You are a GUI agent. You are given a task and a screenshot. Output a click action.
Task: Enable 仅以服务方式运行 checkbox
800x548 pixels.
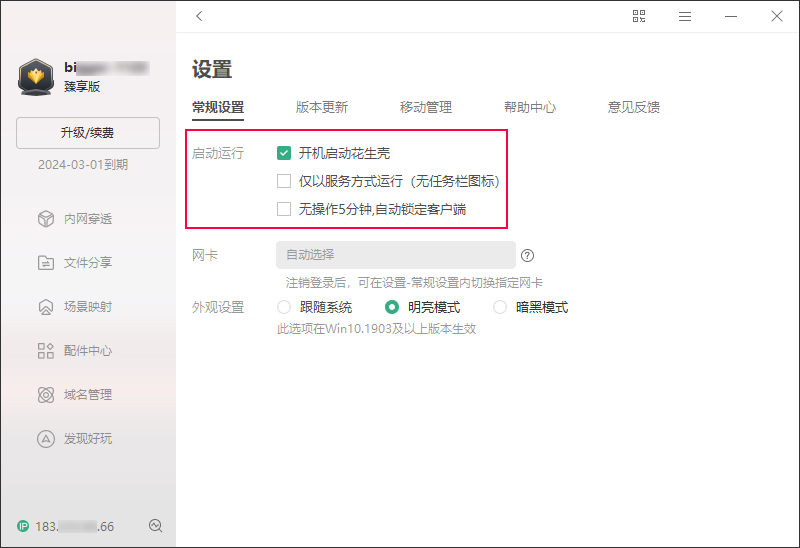[x=284, y=181]
